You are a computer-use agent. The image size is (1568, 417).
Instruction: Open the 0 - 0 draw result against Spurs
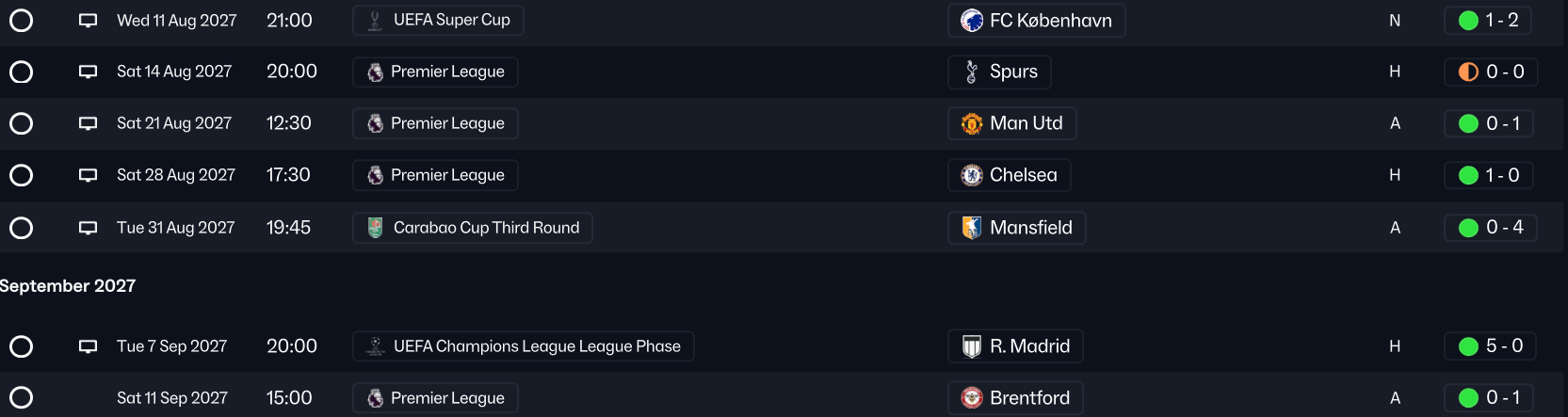coord(1491,72)
